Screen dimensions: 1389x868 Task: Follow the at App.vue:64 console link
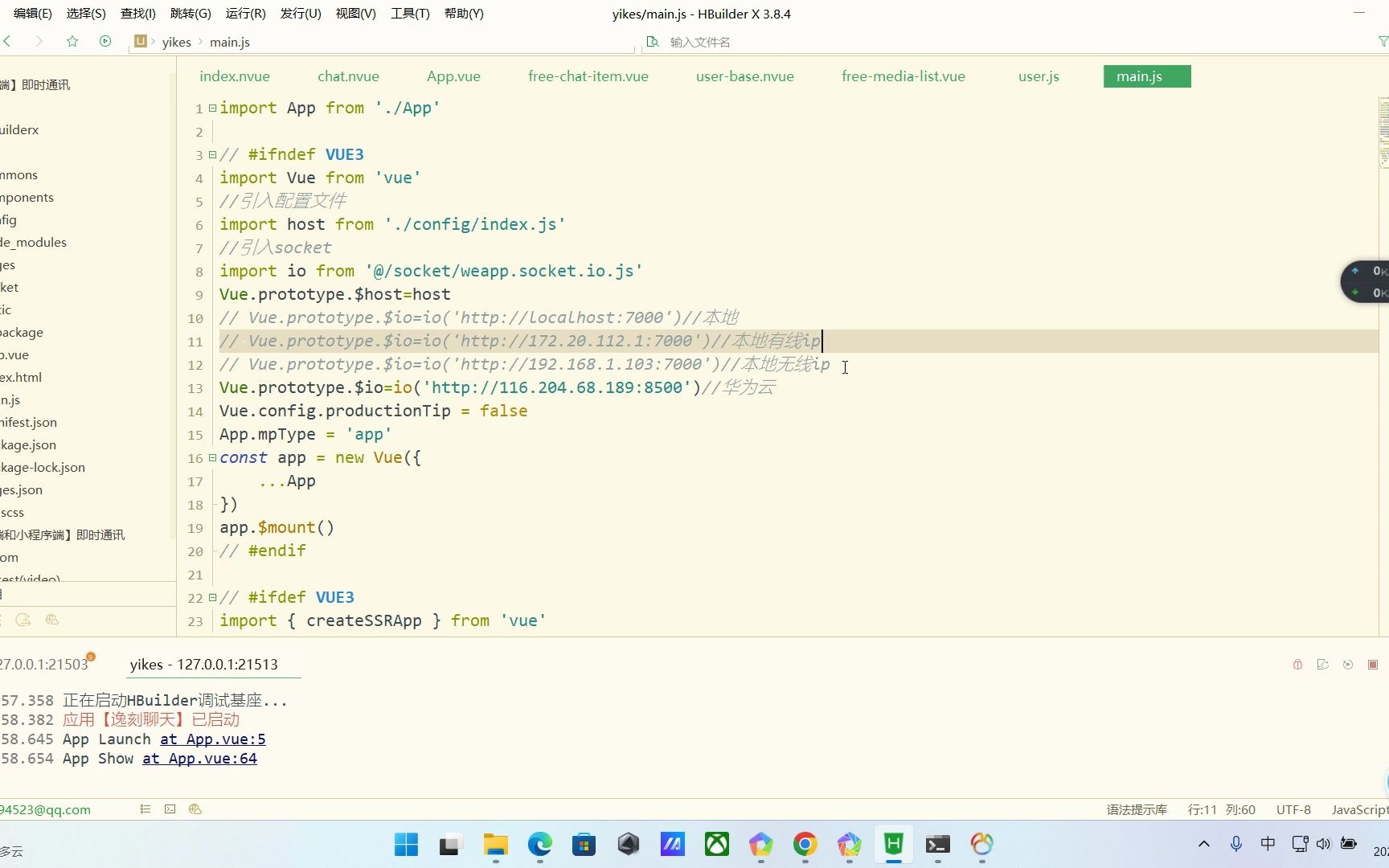click(x=200, y=759)
